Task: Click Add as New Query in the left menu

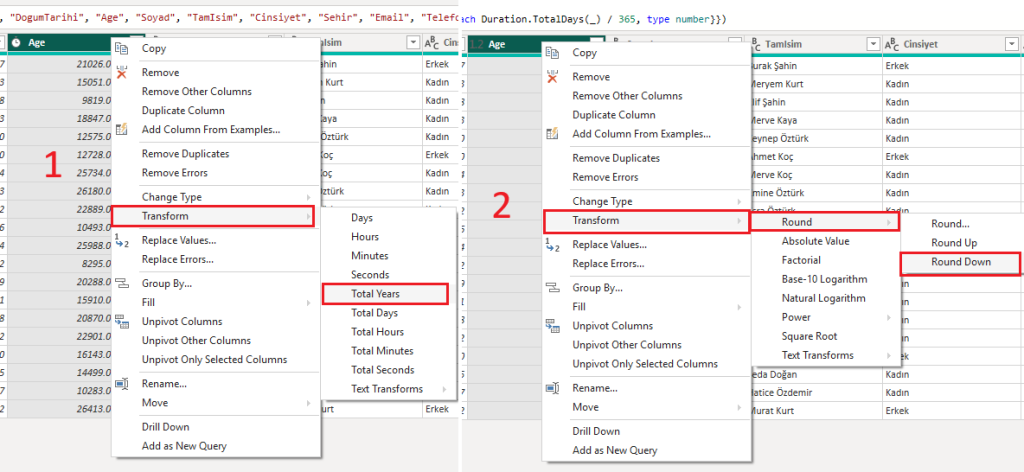Action: point(184,446)
